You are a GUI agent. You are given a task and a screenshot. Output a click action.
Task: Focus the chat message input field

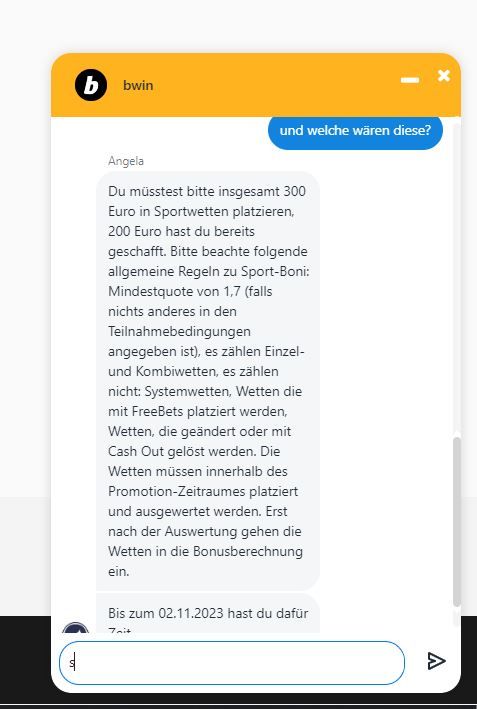click(x=232, y=662)
